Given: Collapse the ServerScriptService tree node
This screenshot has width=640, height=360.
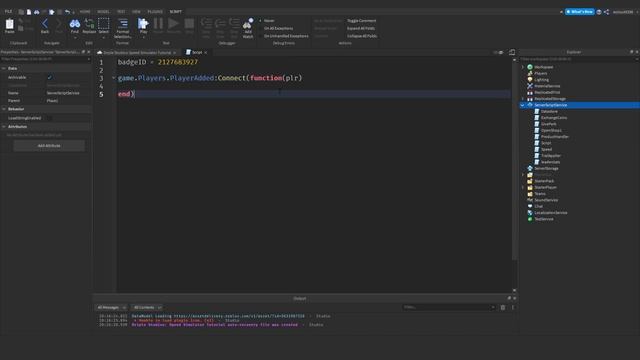Looking at the screenshot, I should pos(522,105).
